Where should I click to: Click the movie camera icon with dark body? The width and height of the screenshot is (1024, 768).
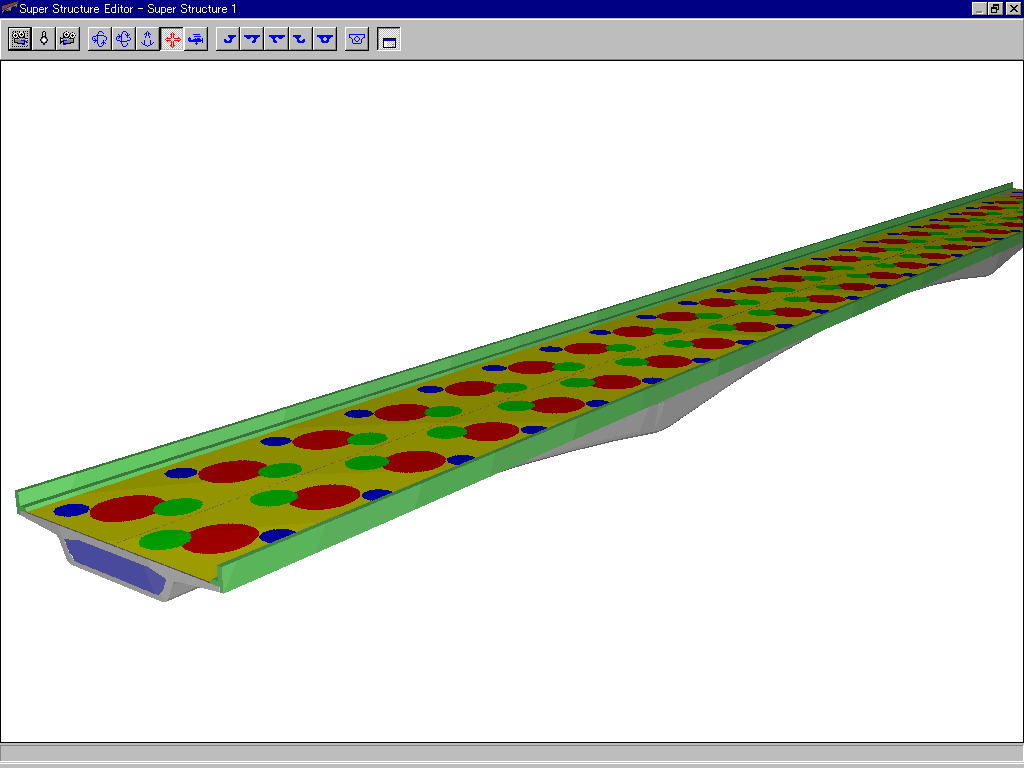[68, 39]
